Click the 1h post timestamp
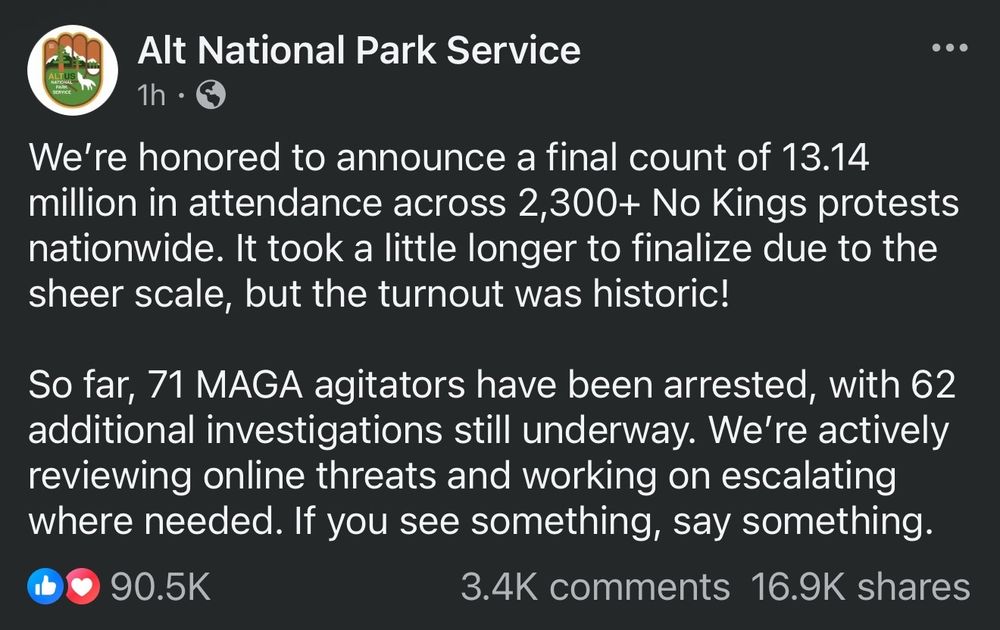 tap(152, 95)
